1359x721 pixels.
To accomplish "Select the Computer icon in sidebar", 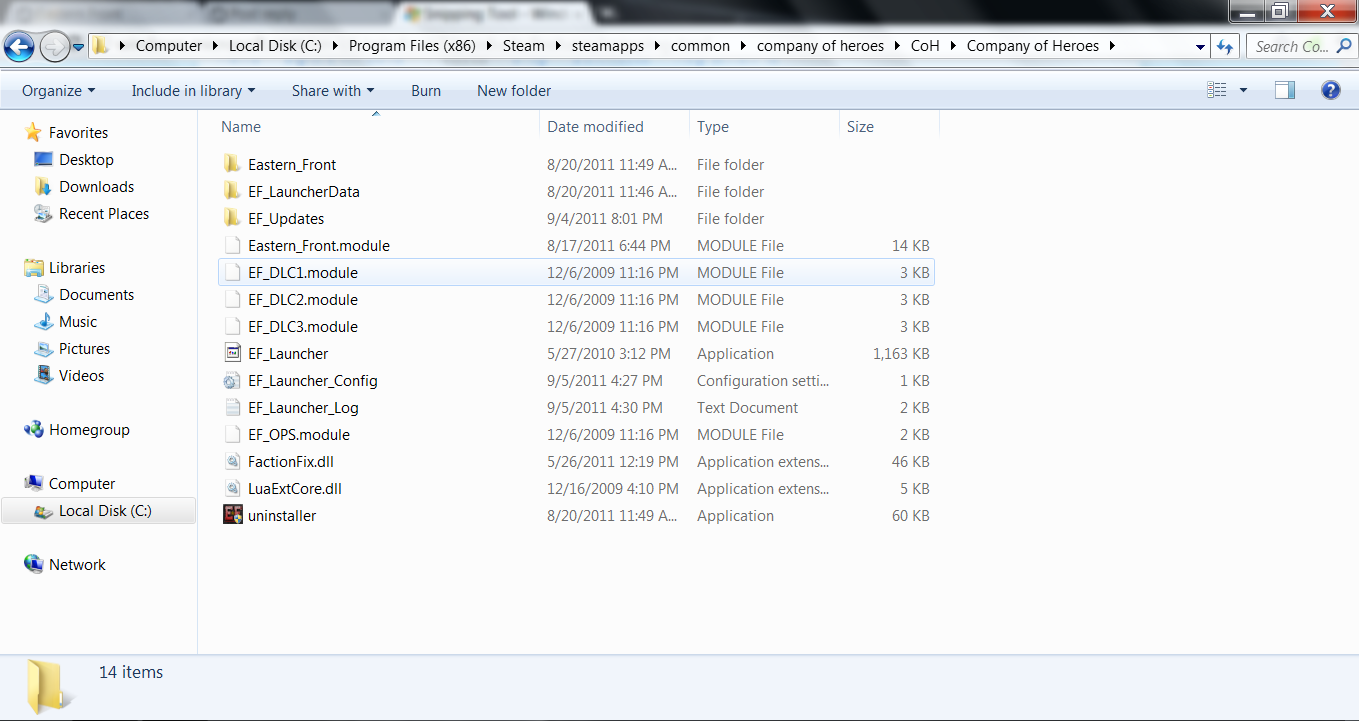I will (x=34, y=483).
